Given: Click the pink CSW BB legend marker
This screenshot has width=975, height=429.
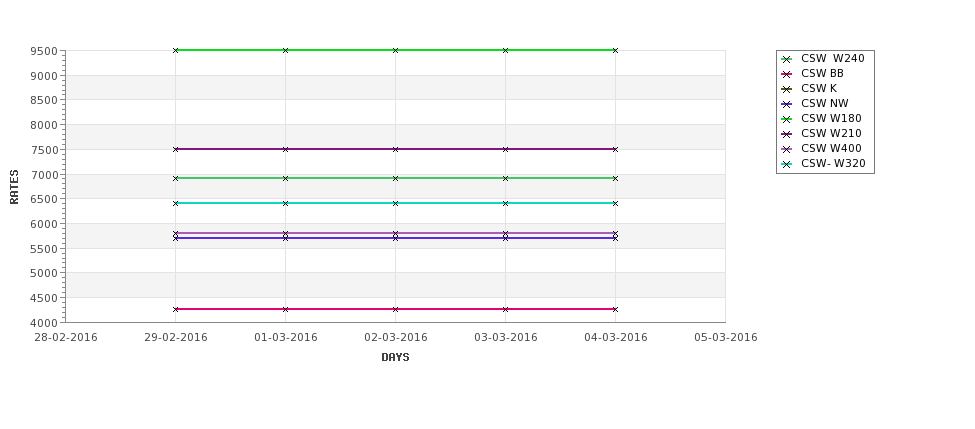Looking at the screenshot, I should click(x=786, y=74).
